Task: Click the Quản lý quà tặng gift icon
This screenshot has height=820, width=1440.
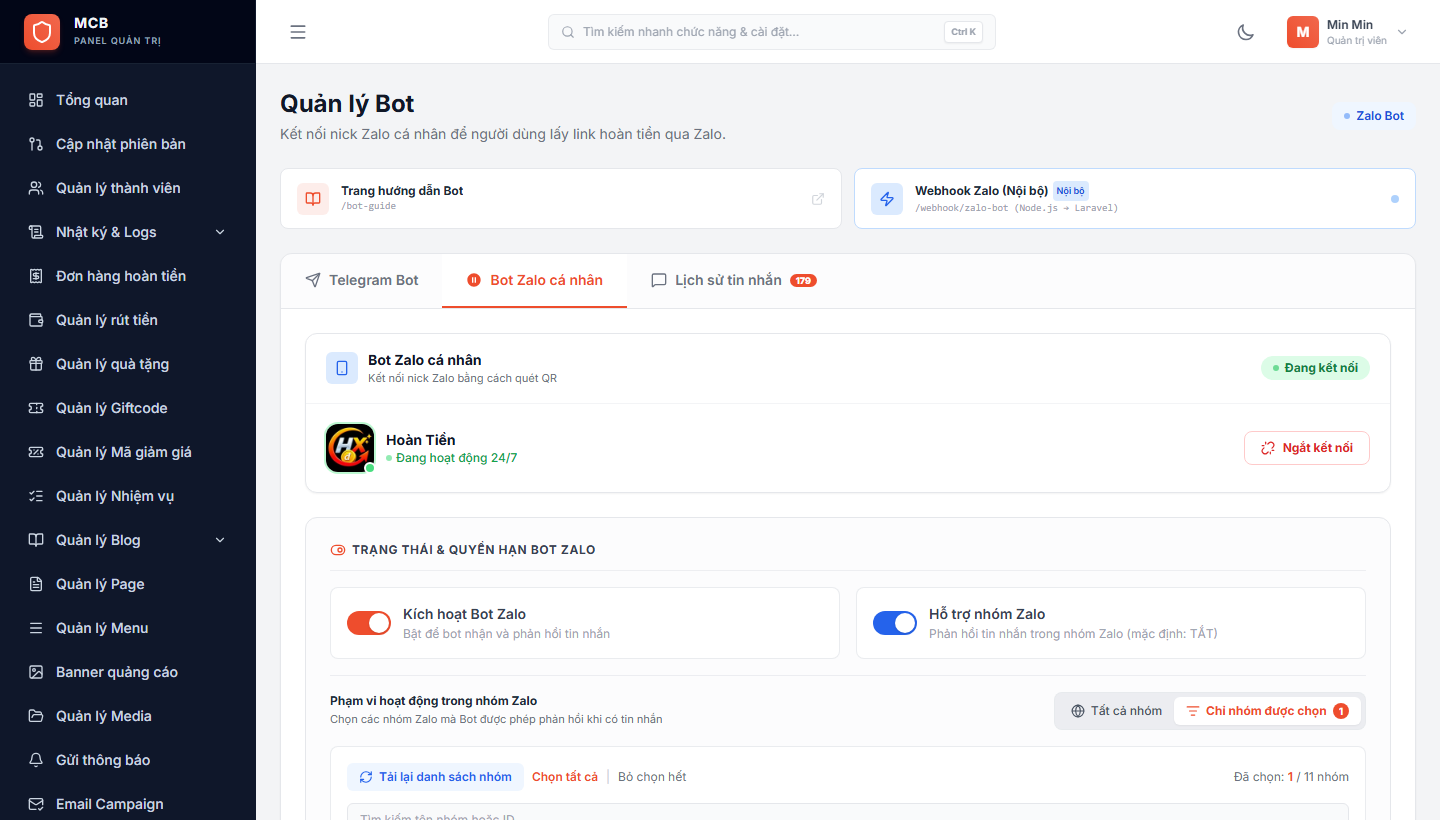Action: point(36,364)
